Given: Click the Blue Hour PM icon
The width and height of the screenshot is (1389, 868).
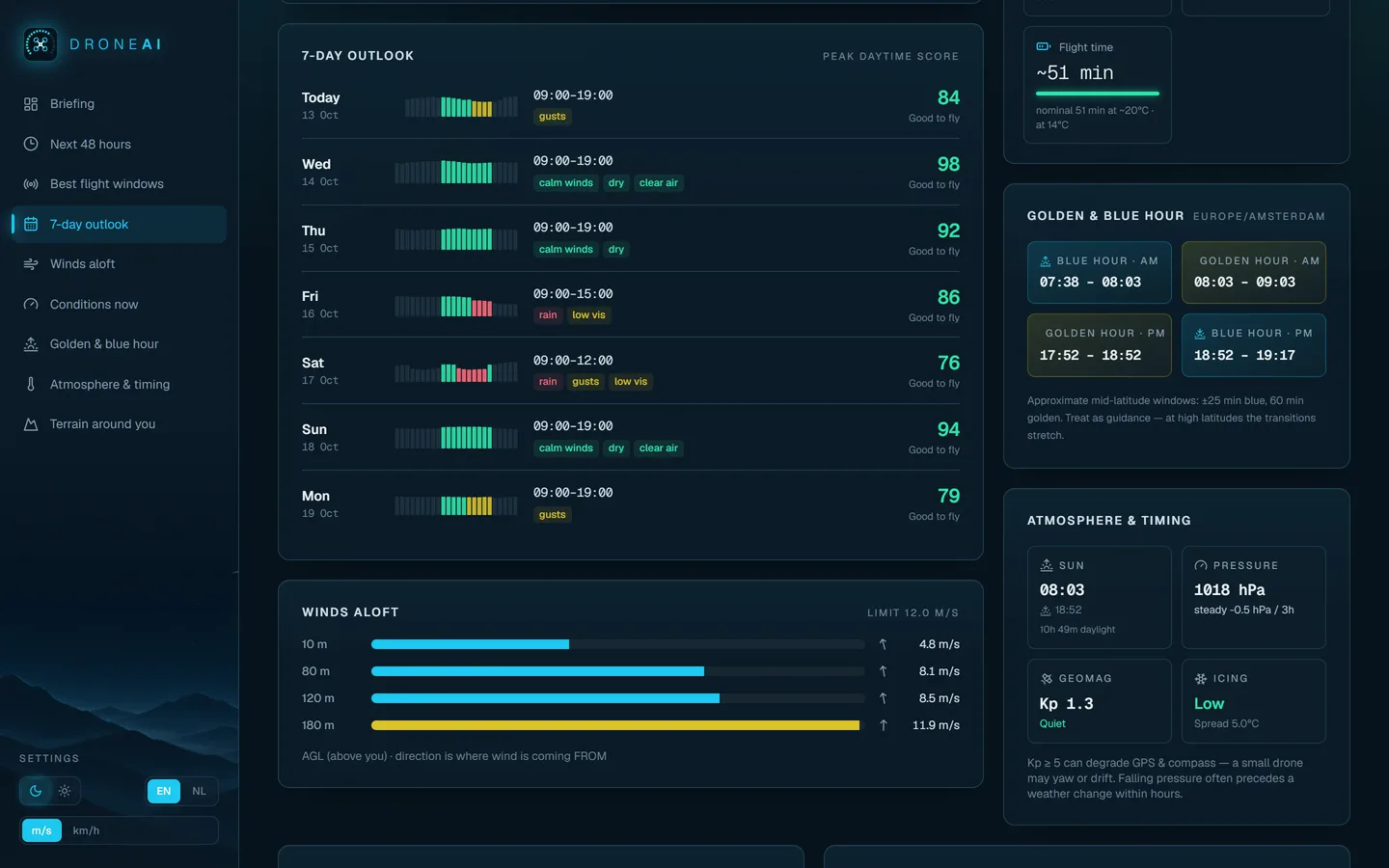Looking at the screenshot, I should 1200,334.
